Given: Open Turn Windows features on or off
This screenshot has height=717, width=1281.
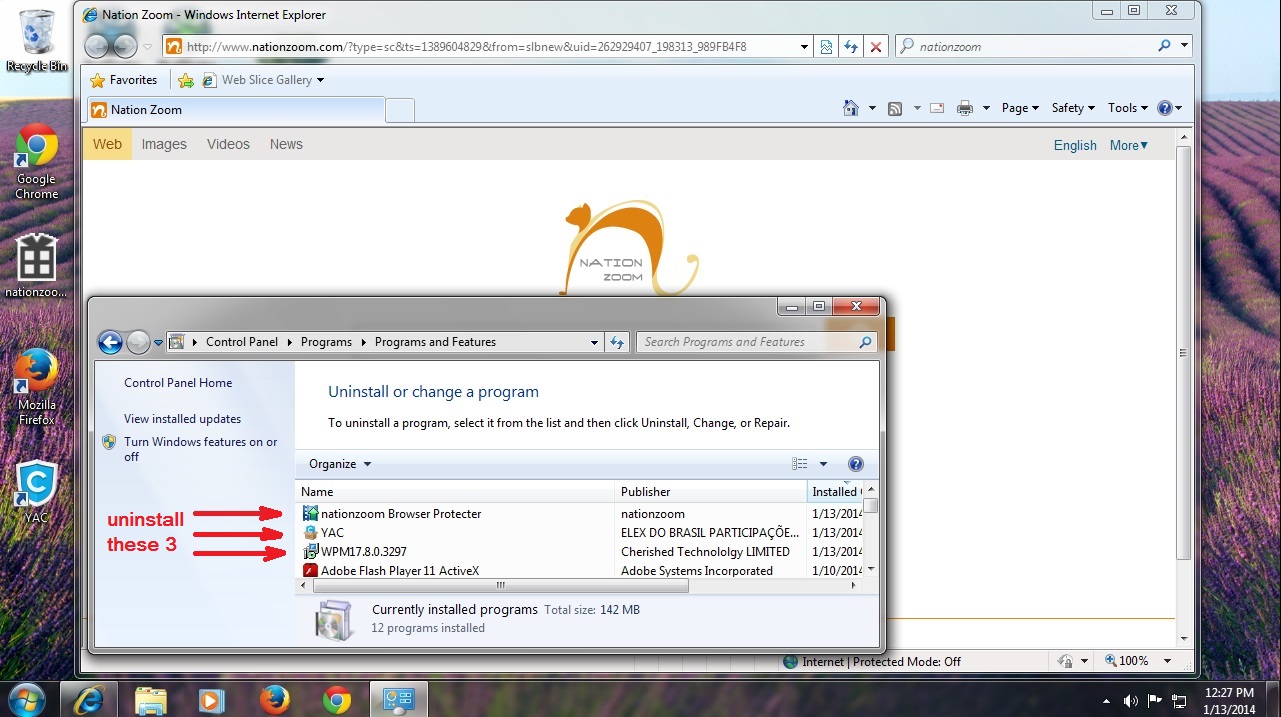Looking at the screenshot, I should click(200, 449).
